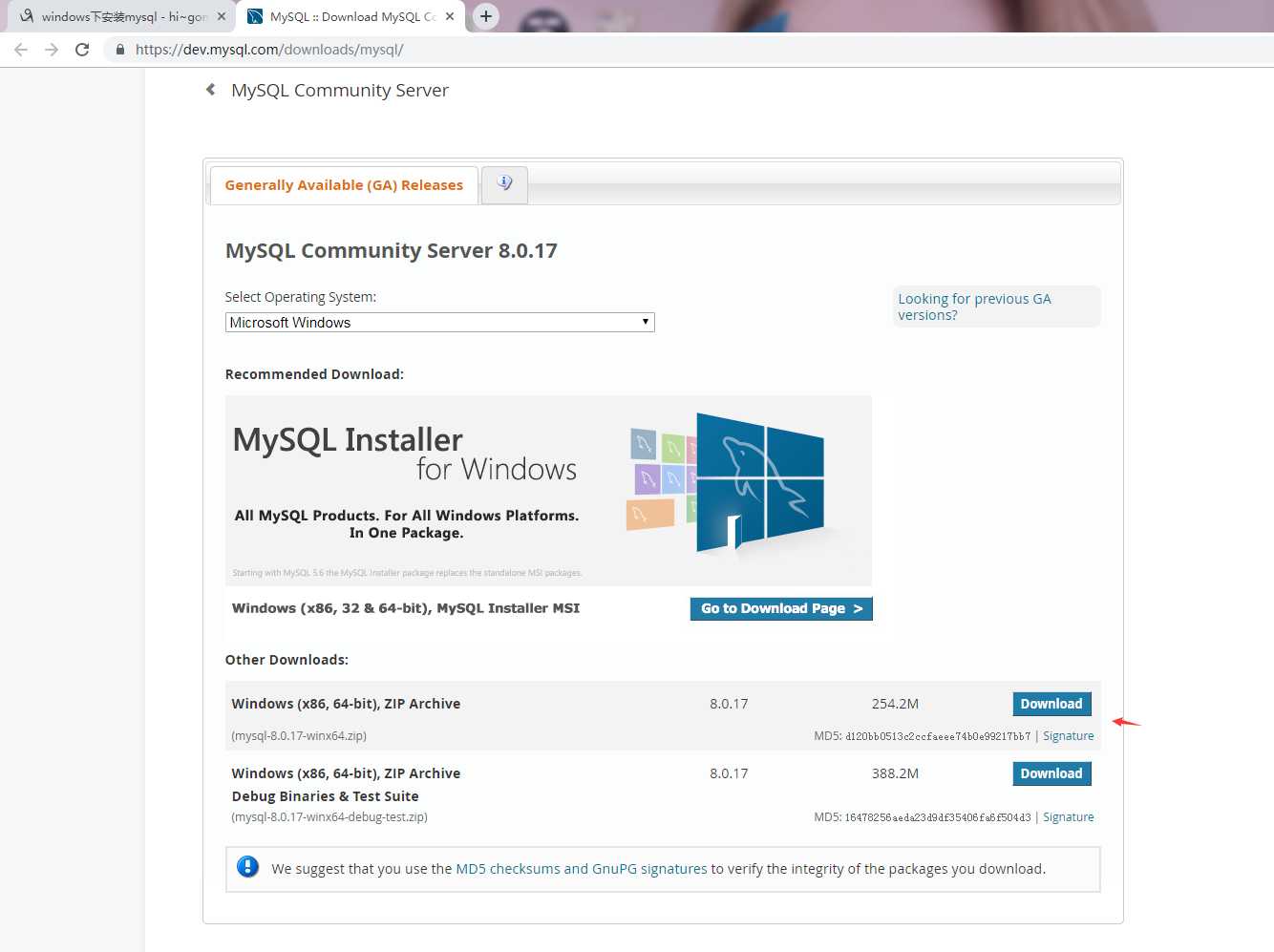Click the MySQL Community Server heading text
Image resolution: width=1274 pixels, height=952 pixels.
[340, 90]
